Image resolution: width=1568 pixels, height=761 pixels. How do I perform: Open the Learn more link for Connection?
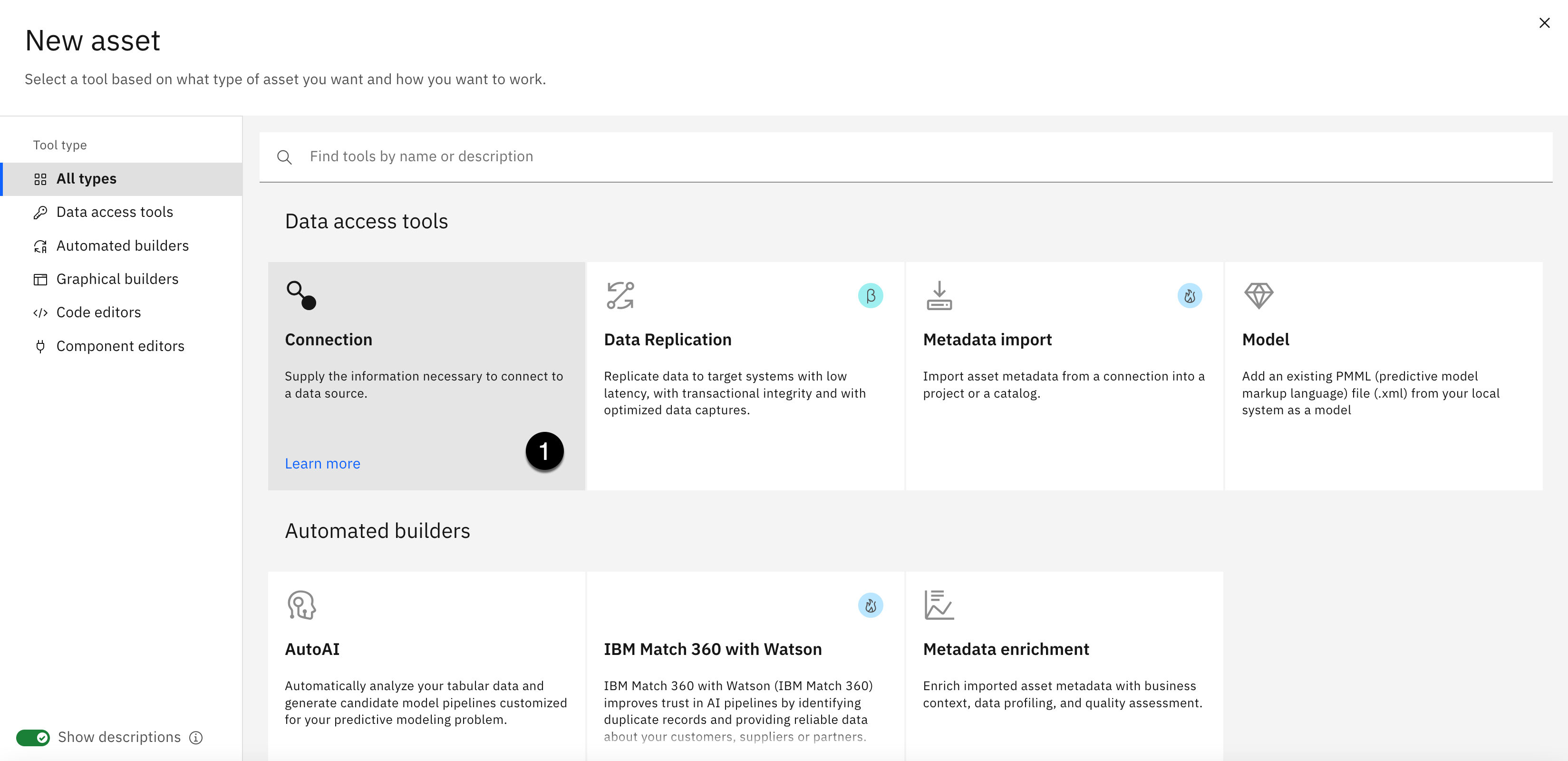pyautogui.click(x=323, y=464)
